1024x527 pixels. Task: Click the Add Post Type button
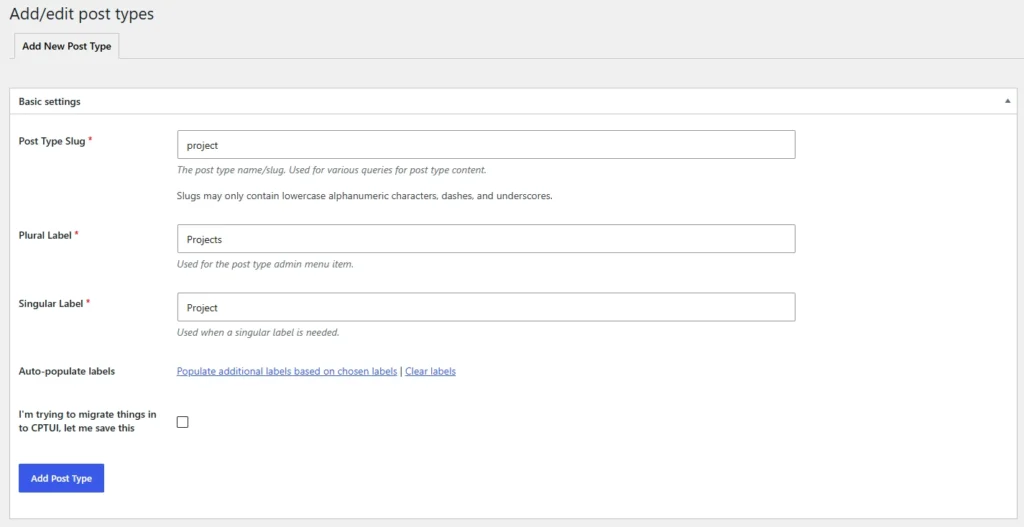[61, 478]
